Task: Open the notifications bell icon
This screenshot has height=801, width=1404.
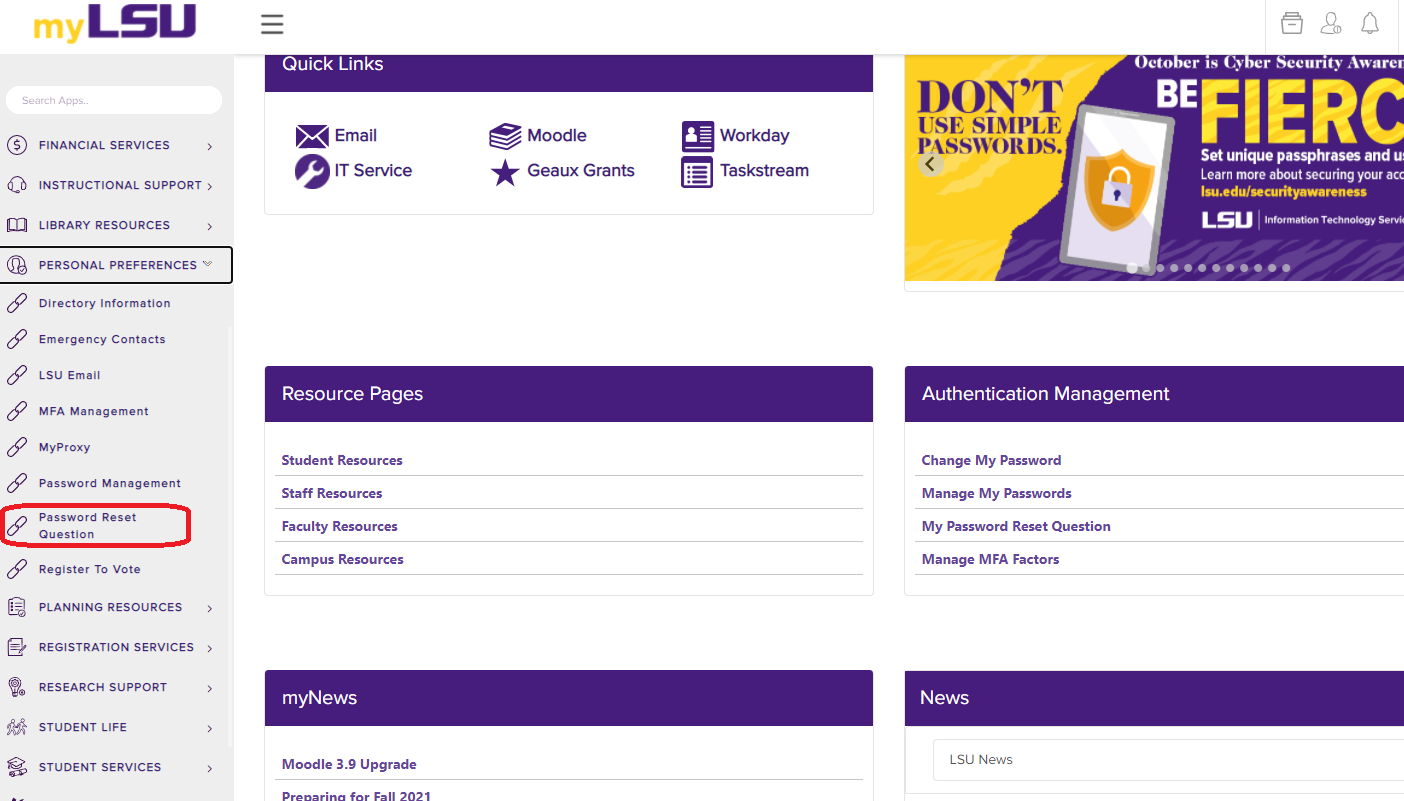Action: [1370, 23]
